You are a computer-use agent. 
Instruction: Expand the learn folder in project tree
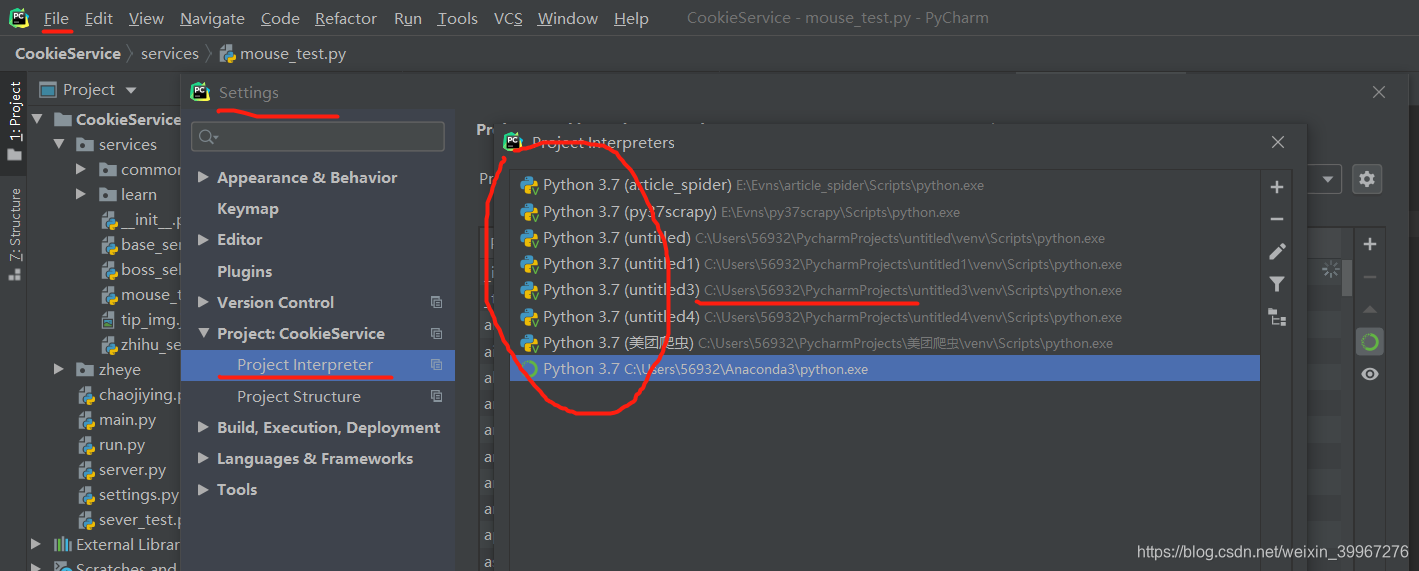(x=82, y=194)
